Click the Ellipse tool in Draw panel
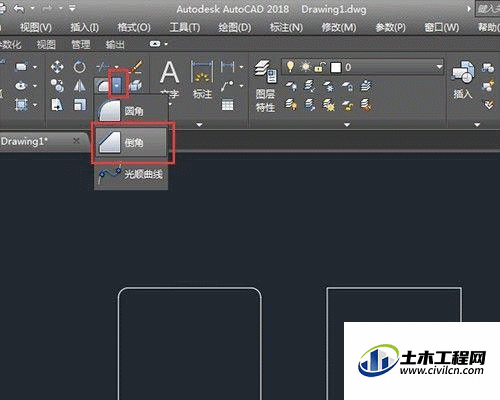 (x=21, y=86)
